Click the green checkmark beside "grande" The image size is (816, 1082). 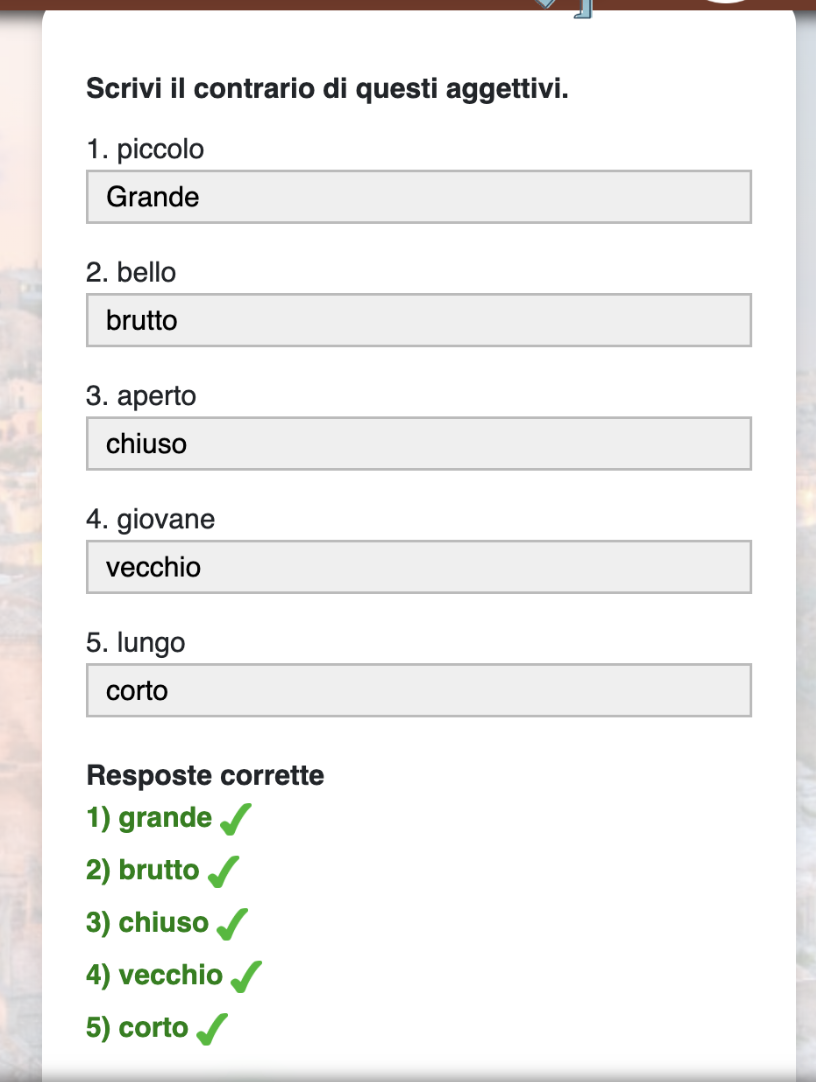tap(235, 820)
